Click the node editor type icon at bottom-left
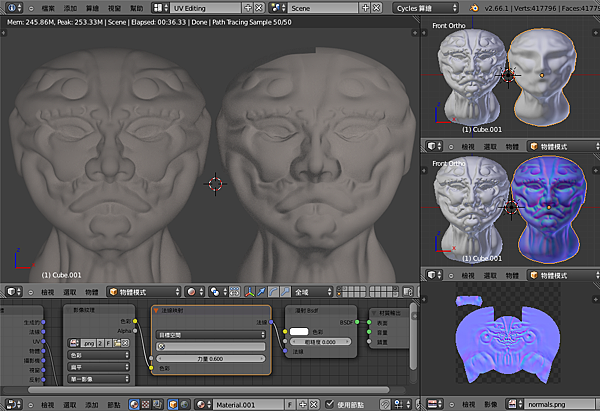This screenshot has width=600, height=411. click(x=12, y=405)
